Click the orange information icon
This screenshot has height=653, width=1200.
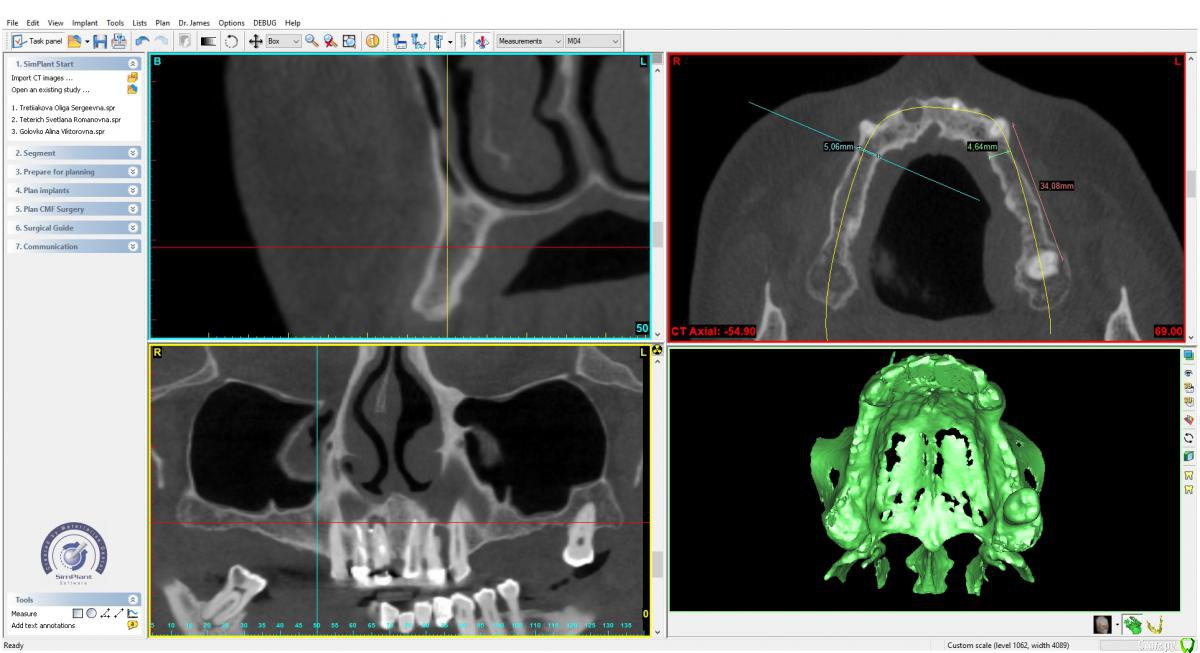370,41
